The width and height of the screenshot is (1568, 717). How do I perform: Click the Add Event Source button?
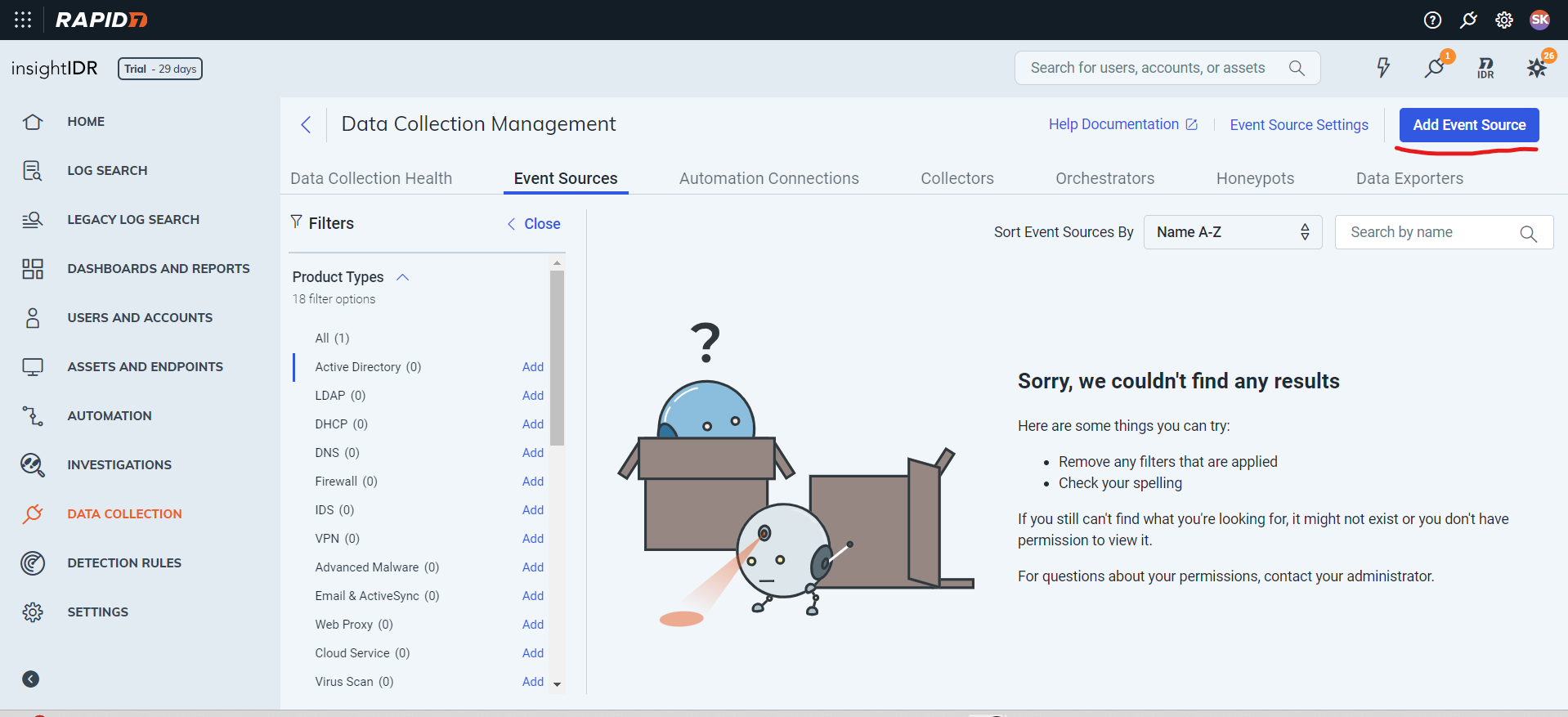click(x=1469, y=125)
